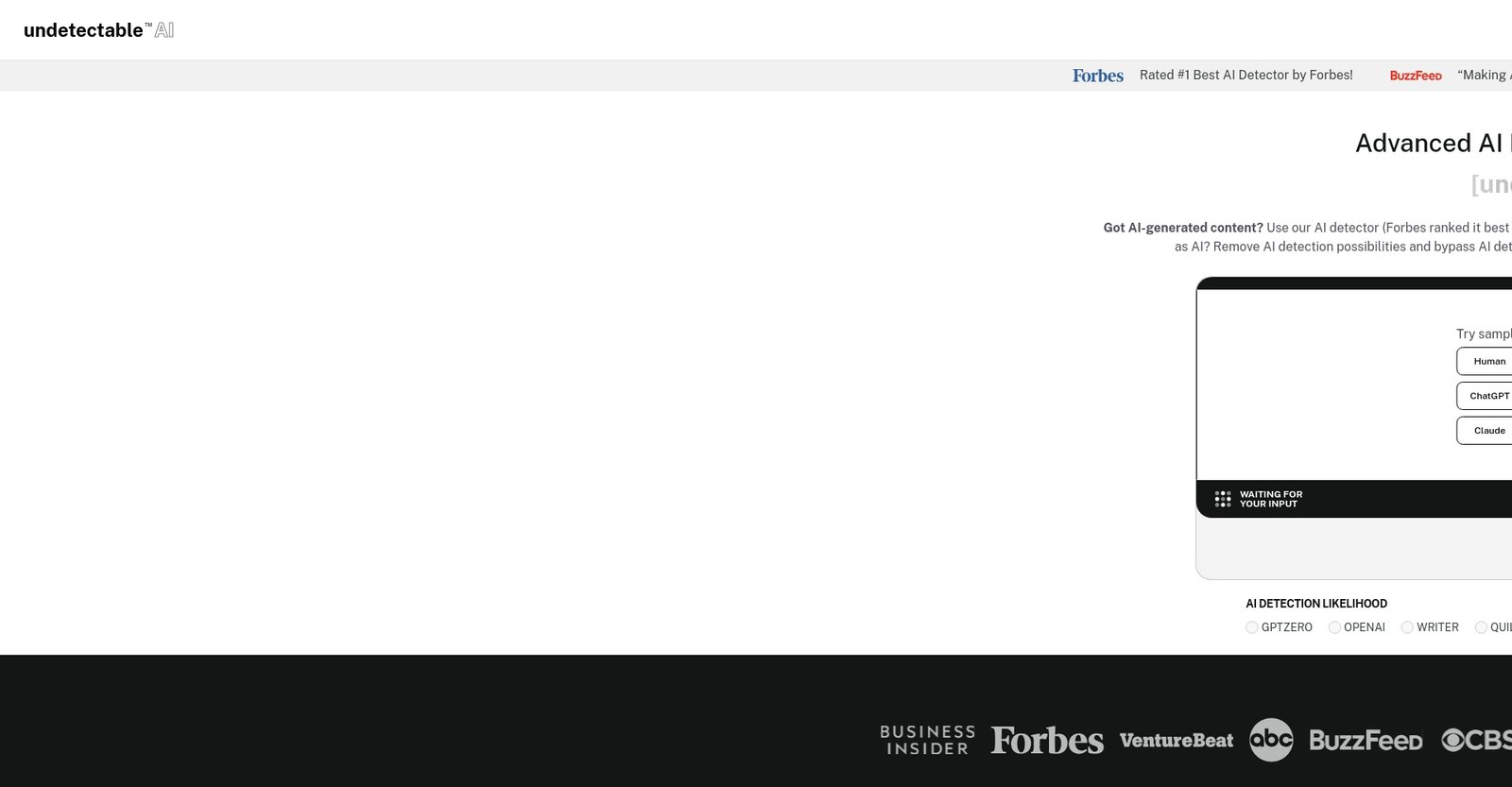Click the white Forbes logo in footer
The height and width of the screenshot is (787, 1512).
[1046, 740]
